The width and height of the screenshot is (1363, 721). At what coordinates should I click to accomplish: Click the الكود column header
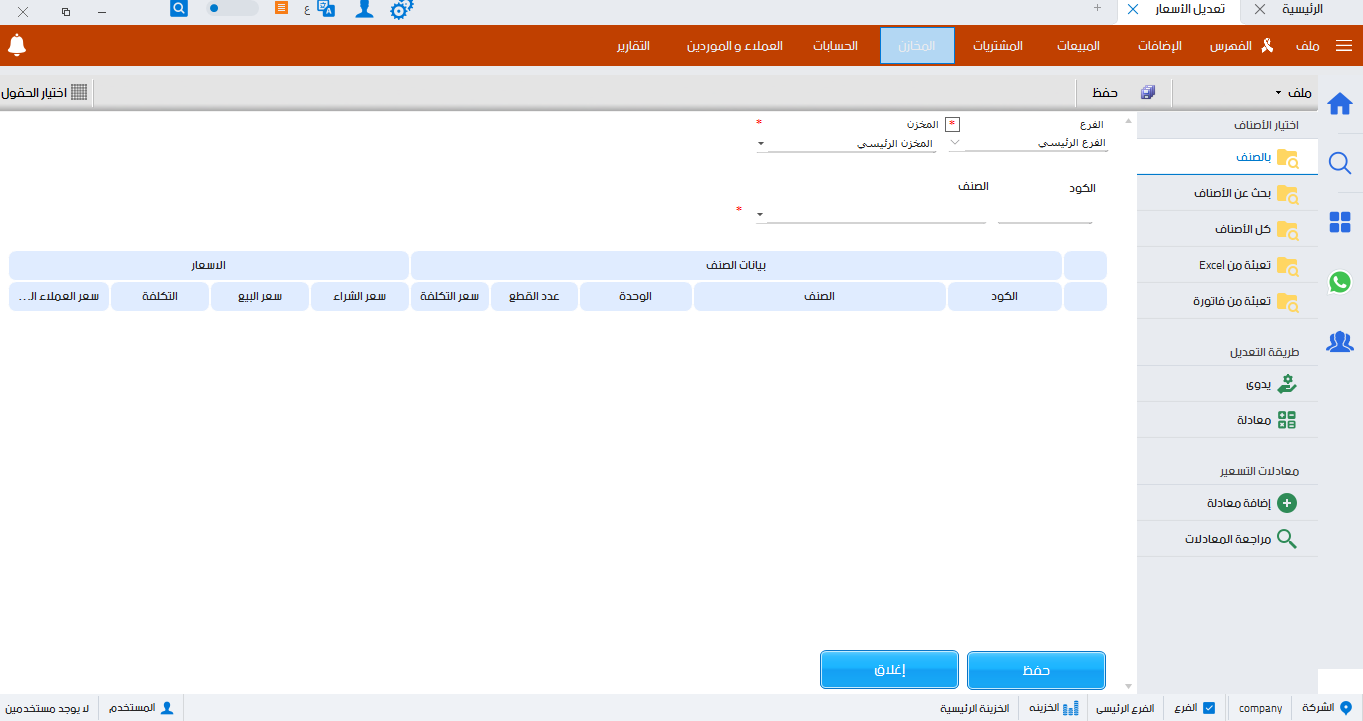coord(1005,296)
